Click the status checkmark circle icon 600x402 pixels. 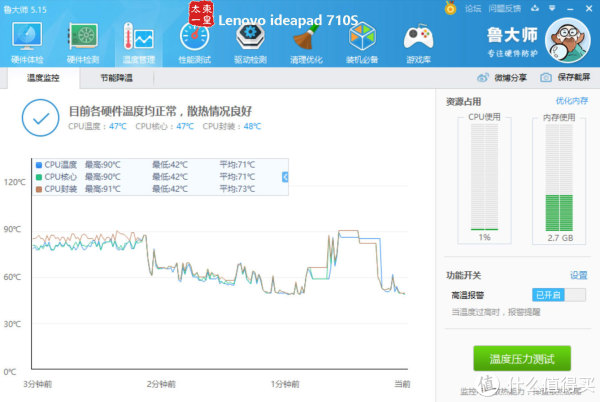point(41,118)
